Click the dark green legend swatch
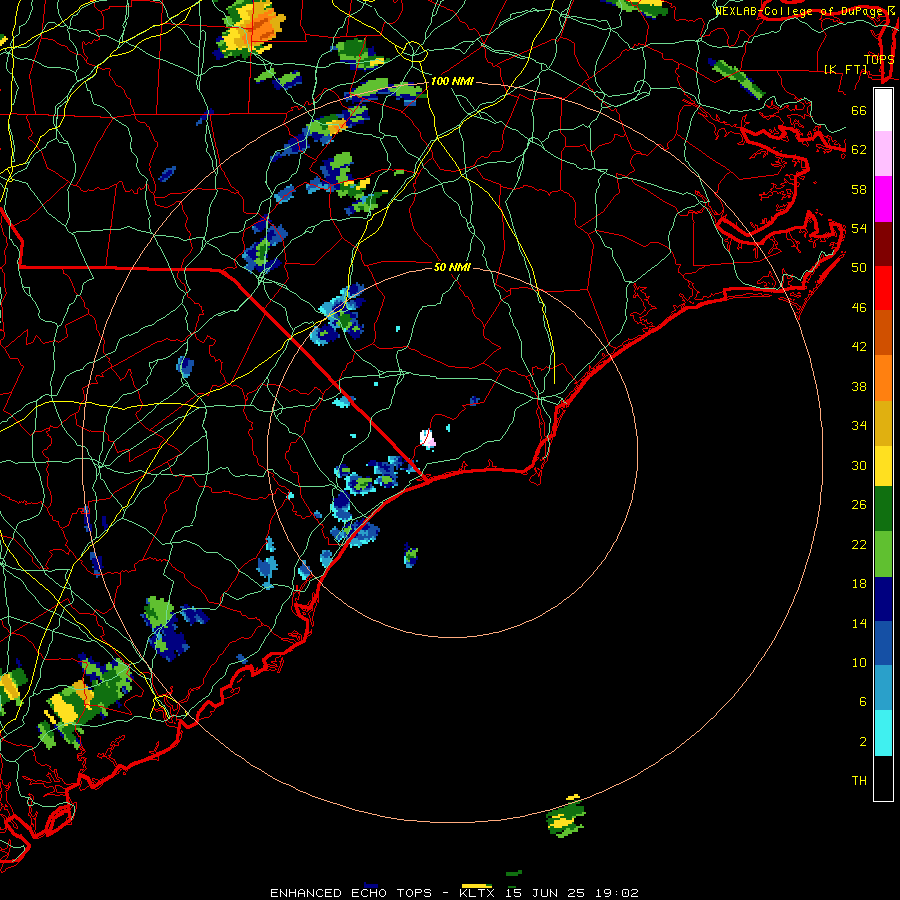900x900 pixels. tap(883, 509)
